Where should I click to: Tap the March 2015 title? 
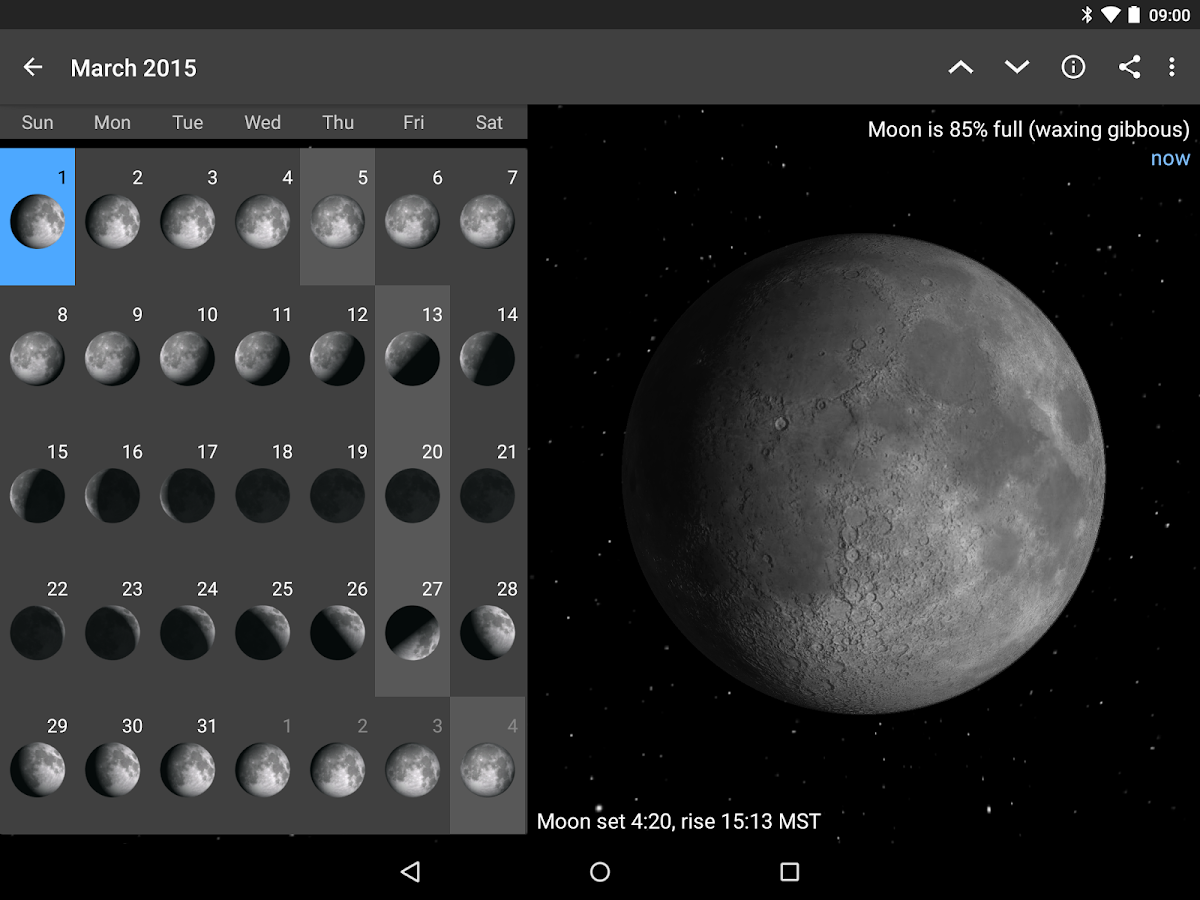click(133, 68)
